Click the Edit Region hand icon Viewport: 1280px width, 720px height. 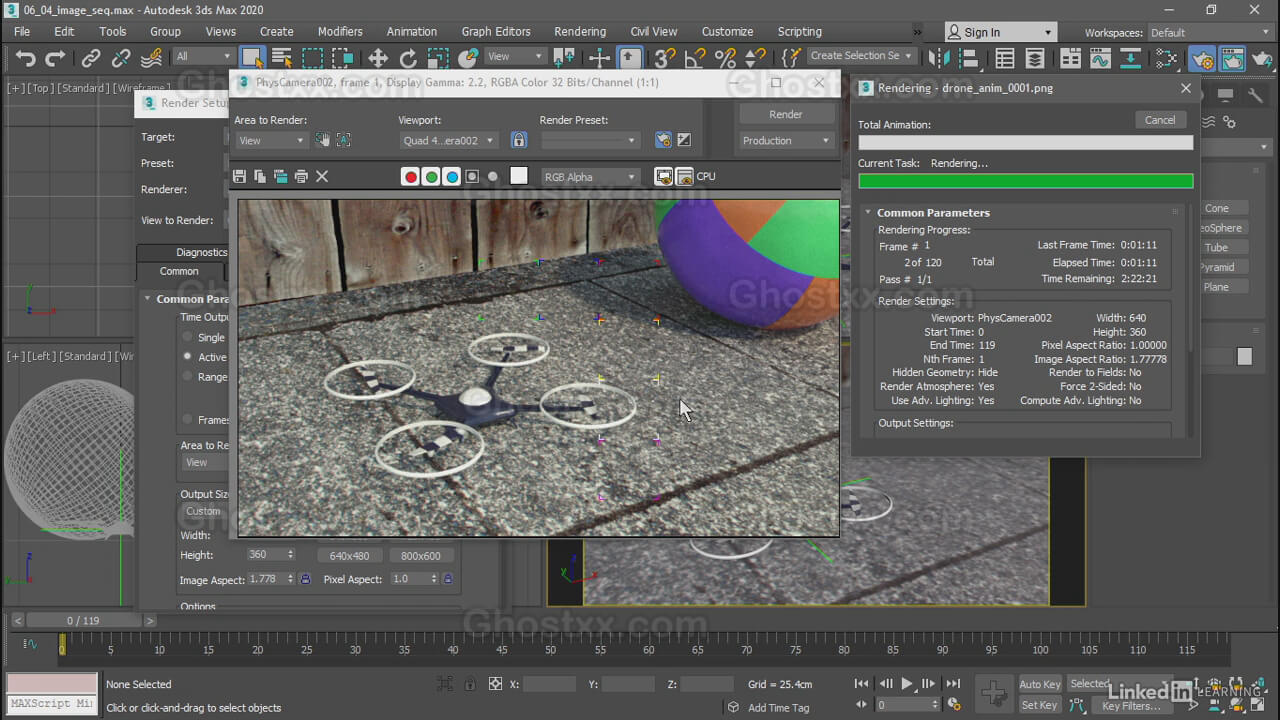click(322, 140)
